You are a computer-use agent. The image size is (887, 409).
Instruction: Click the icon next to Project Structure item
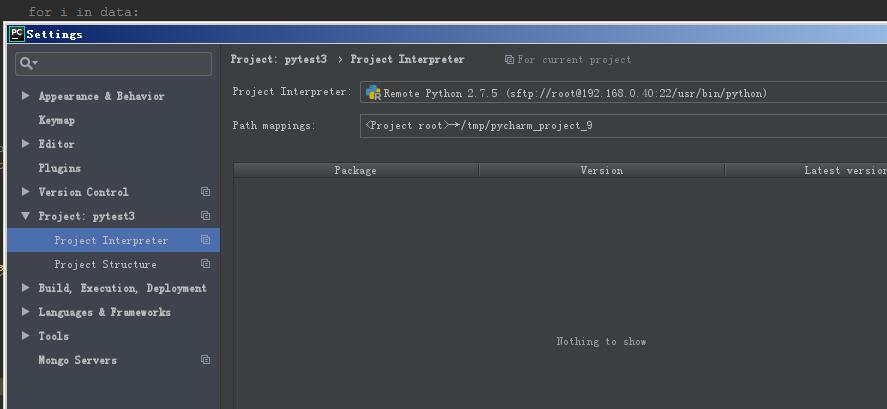pyautogui.click(x=205, y=264)
